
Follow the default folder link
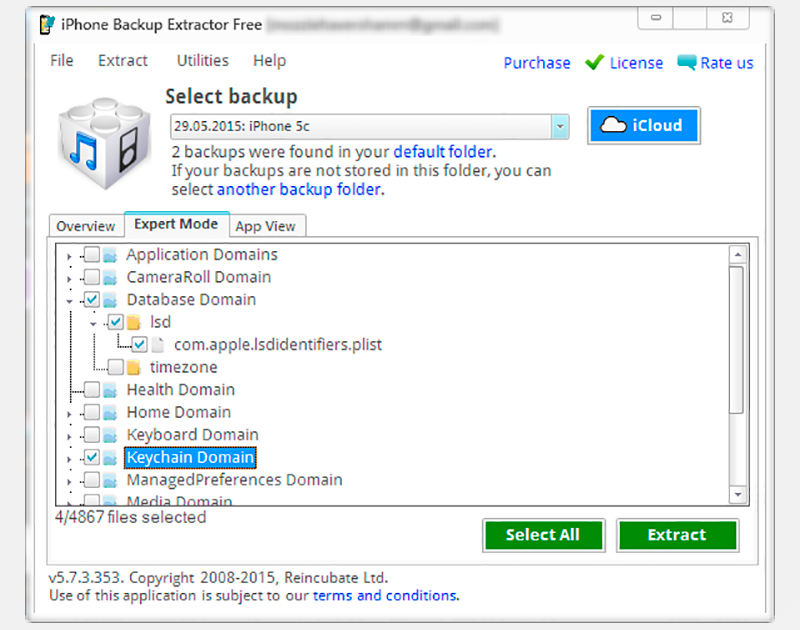442,152
